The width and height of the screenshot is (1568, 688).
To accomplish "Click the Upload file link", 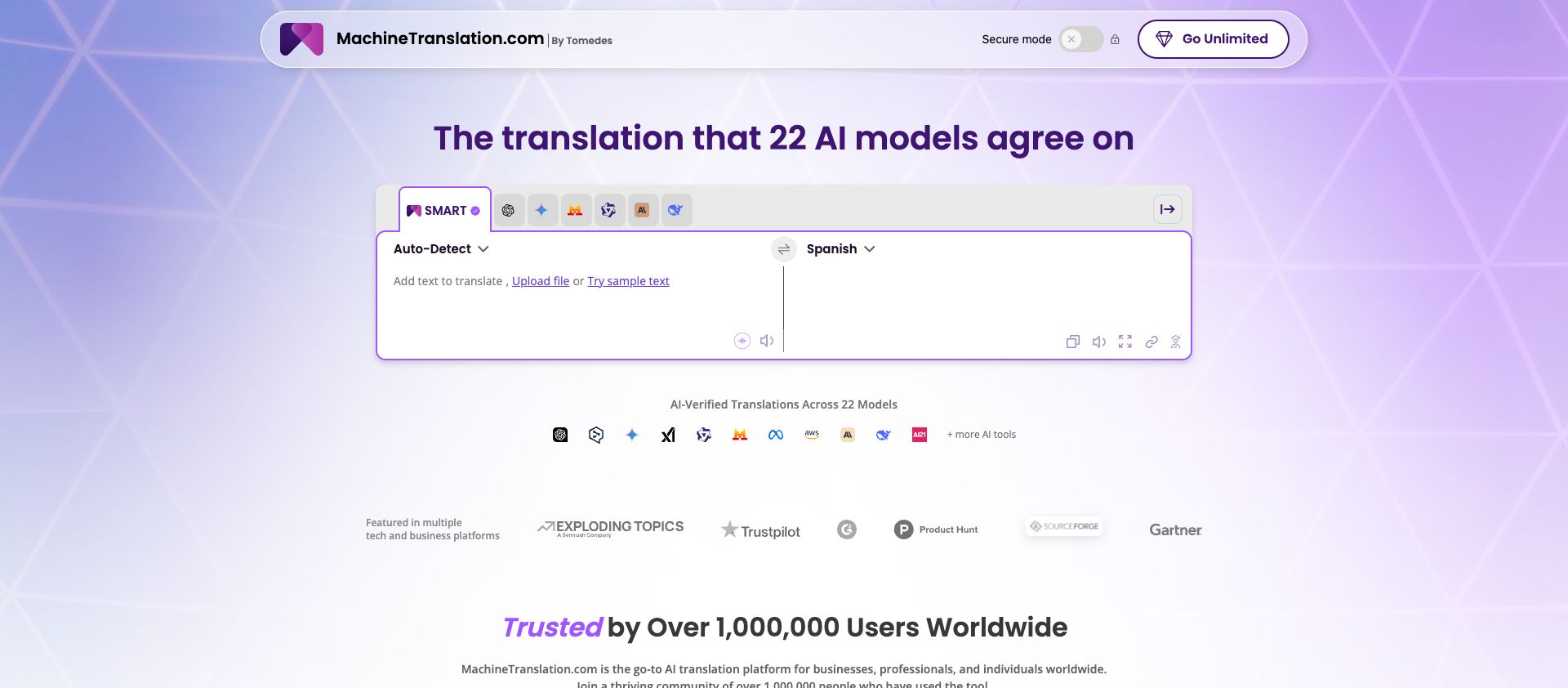I will pos(541,281).
